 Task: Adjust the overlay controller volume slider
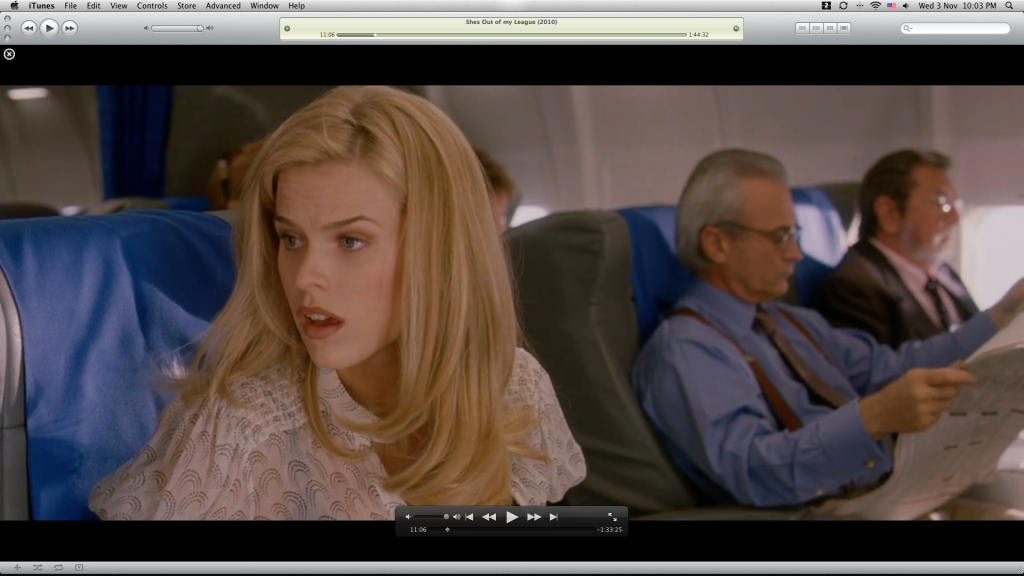click(431, 517)
